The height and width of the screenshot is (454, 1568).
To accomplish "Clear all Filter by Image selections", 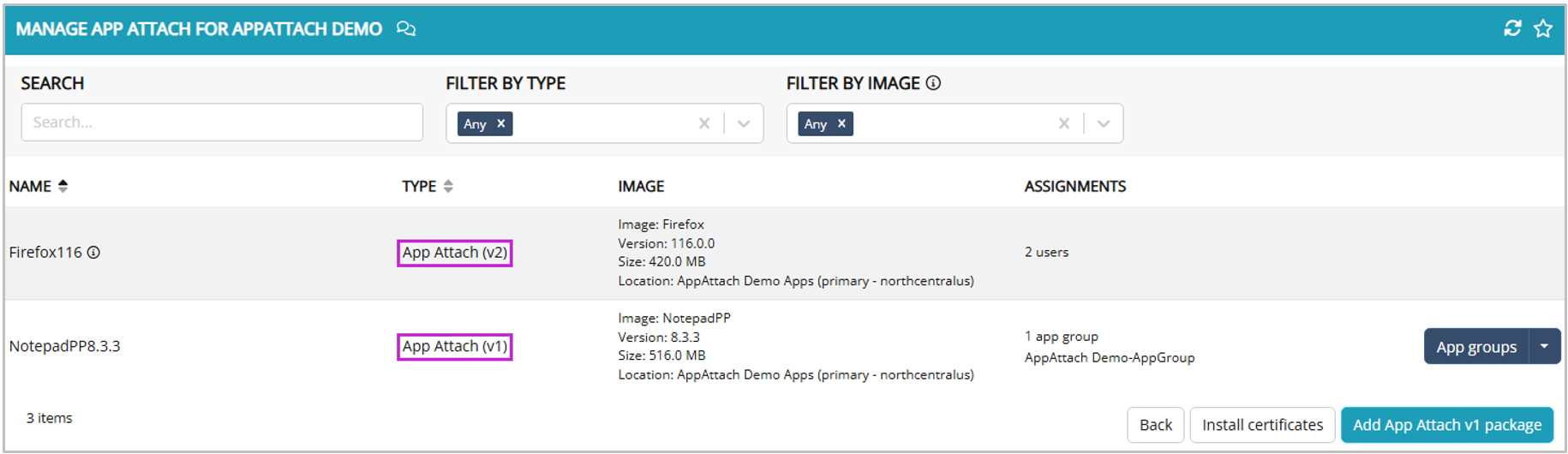I will tap(1063, 123).
